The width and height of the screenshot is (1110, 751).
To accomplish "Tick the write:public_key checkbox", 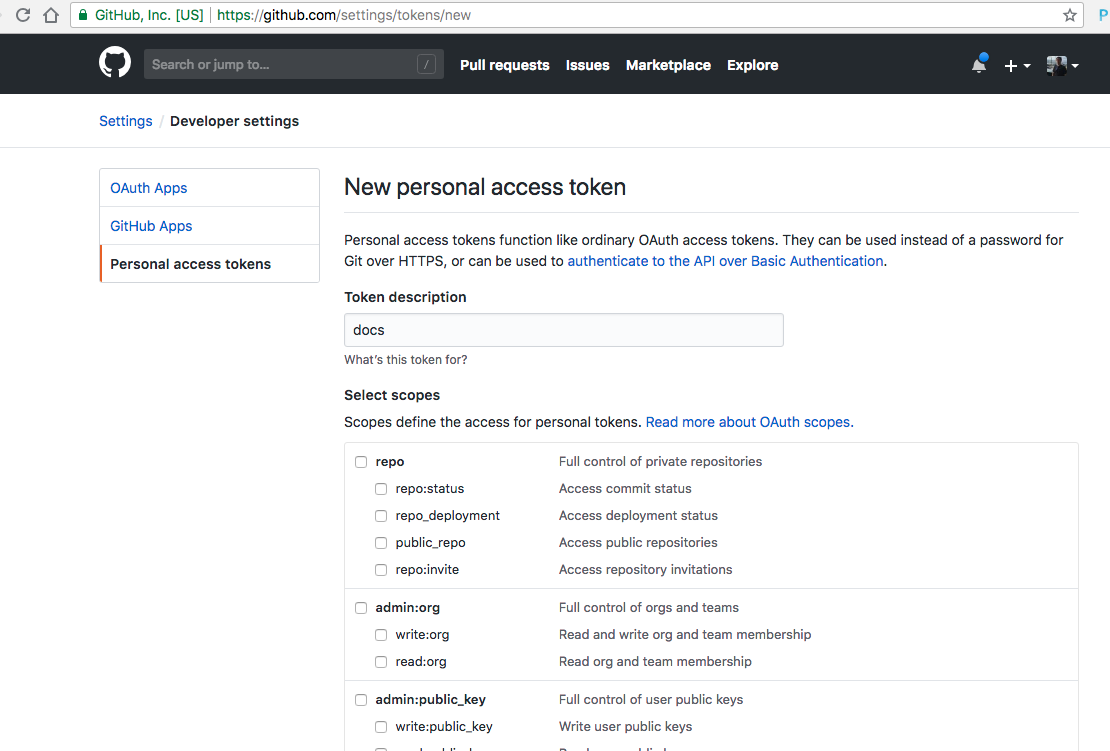I will tap(381, 727).
